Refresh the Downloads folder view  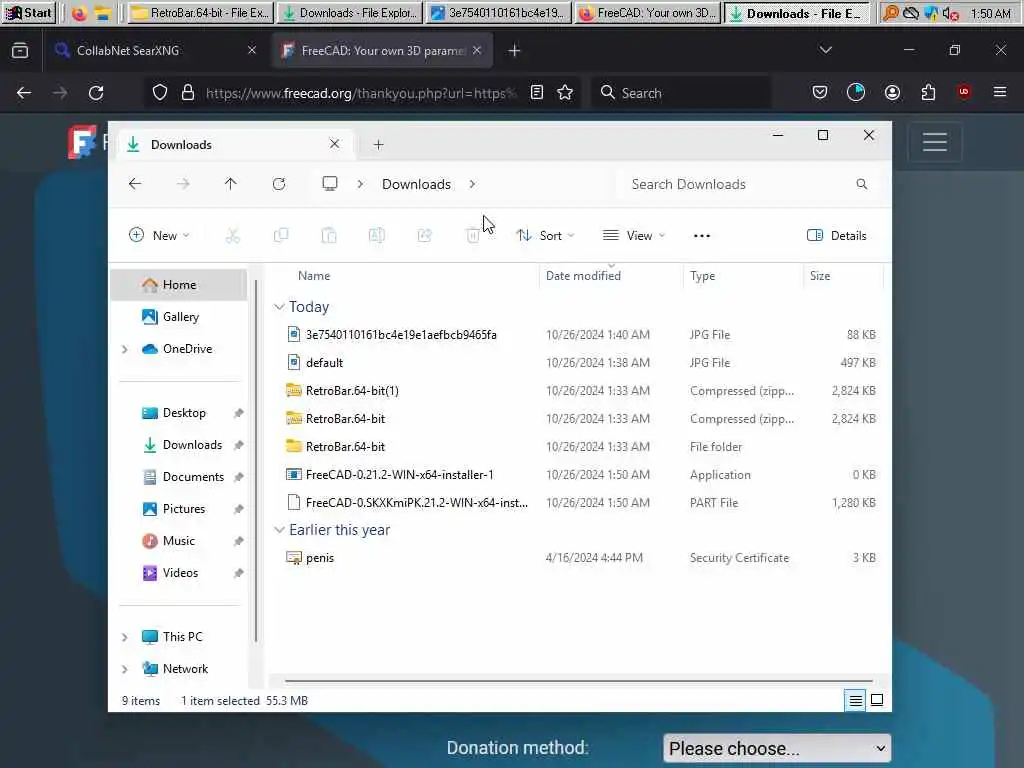(279, 184)
